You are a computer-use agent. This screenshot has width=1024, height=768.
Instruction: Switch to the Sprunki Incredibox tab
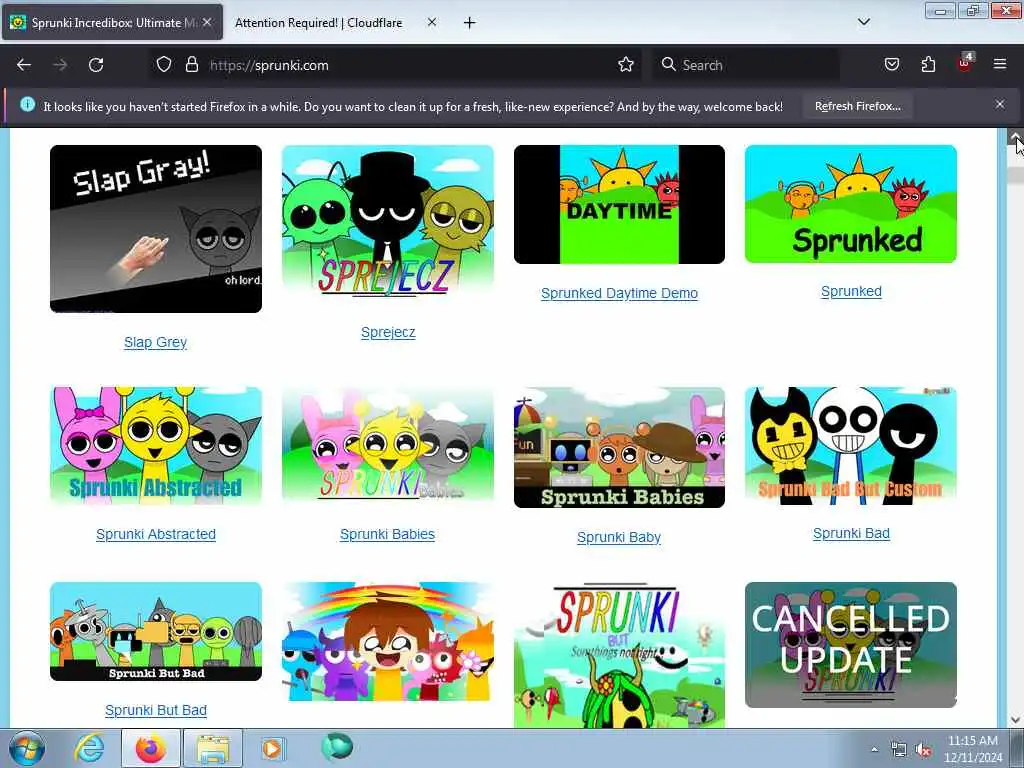click(x=112, y=23)
